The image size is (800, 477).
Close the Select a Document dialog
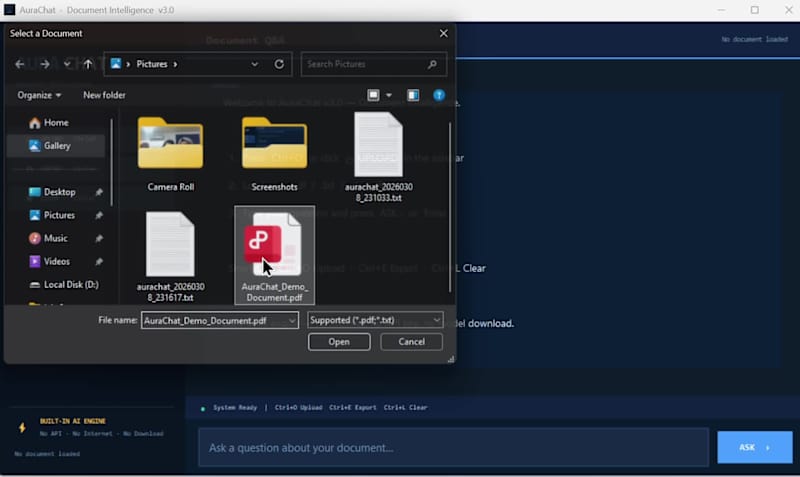coord(444,34)
